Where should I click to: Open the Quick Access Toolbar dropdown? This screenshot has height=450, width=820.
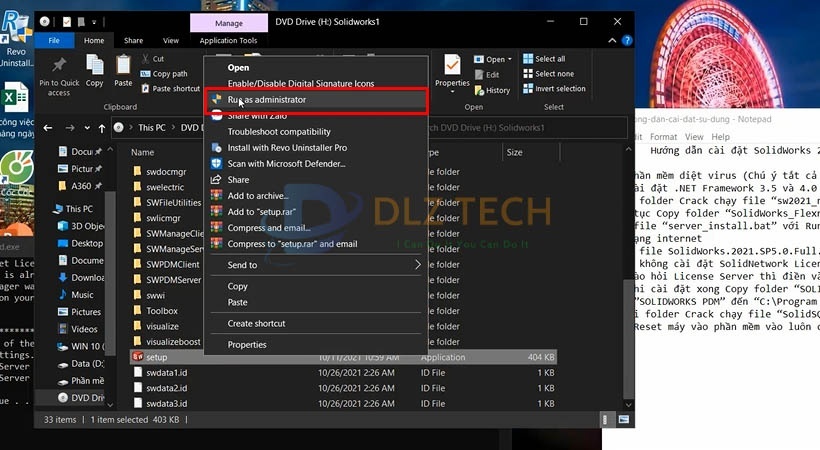(x=94, y=22)
